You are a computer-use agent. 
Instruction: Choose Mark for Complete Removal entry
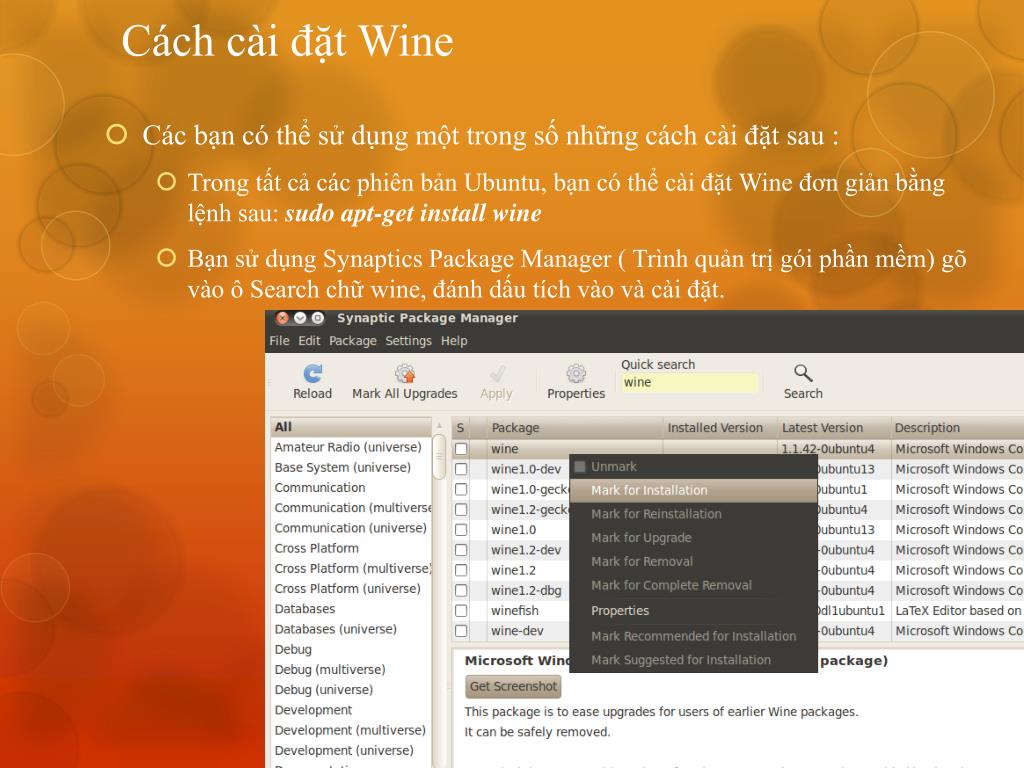(694, 585)
